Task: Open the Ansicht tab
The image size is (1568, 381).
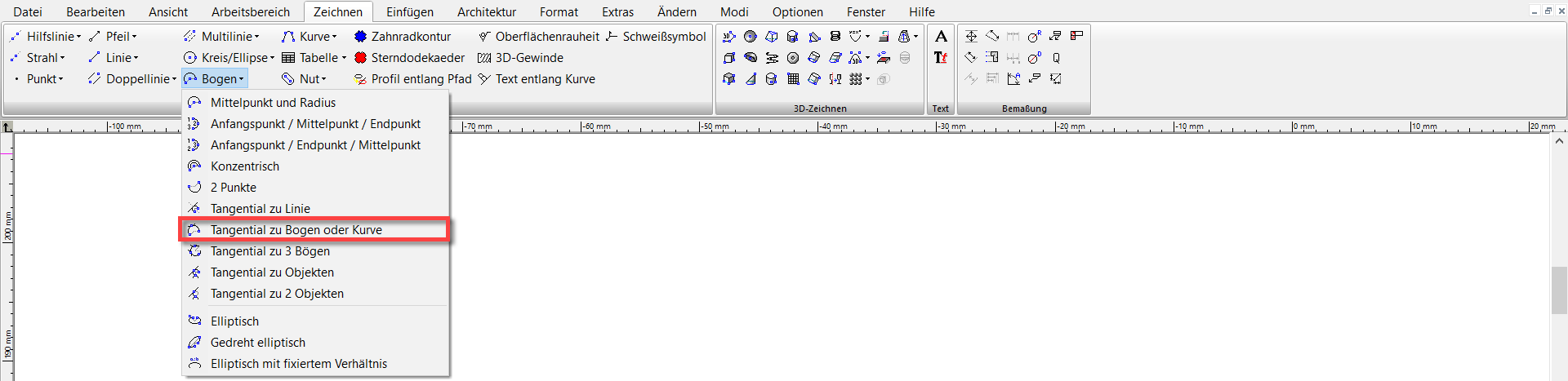Action: (x=168, y=12)
